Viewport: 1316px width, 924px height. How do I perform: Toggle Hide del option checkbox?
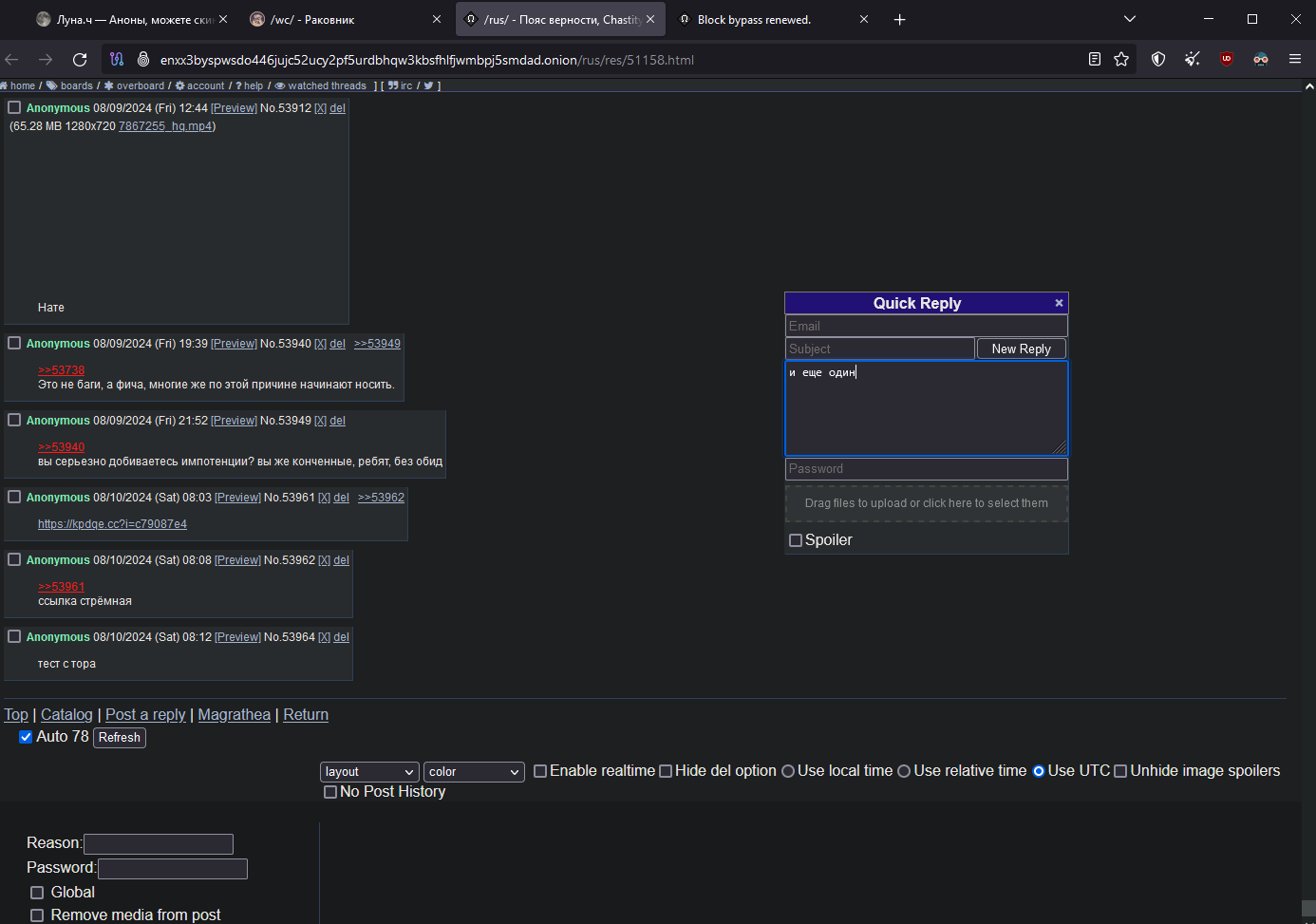666,771
